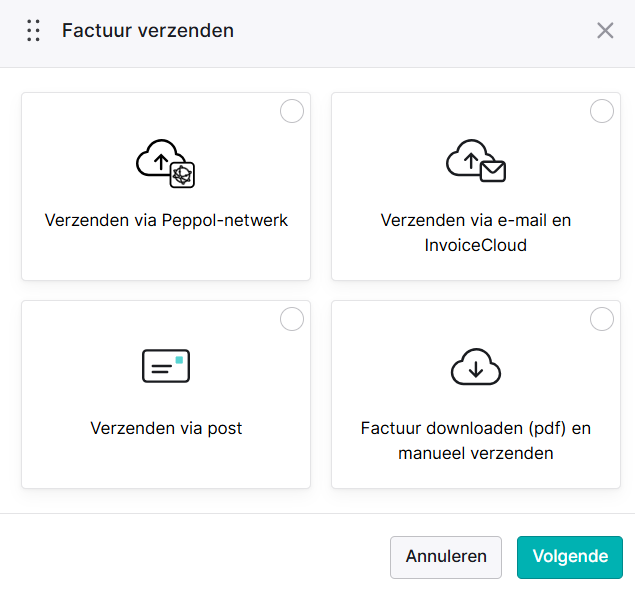The height and width of the screenshot is (594, 635).
Task: Click the Peppol cloud upload icon
Action: 165,164
